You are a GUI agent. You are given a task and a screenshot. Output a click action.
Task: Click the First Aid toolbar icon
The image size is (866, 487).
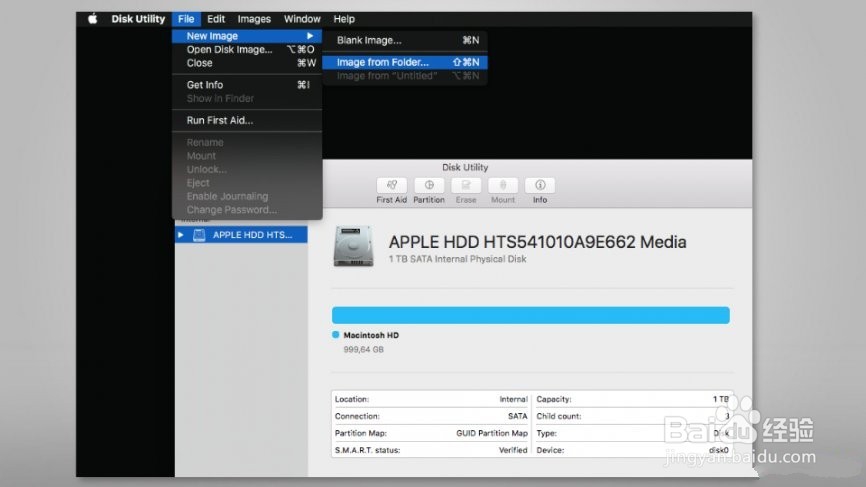point(392,185)
